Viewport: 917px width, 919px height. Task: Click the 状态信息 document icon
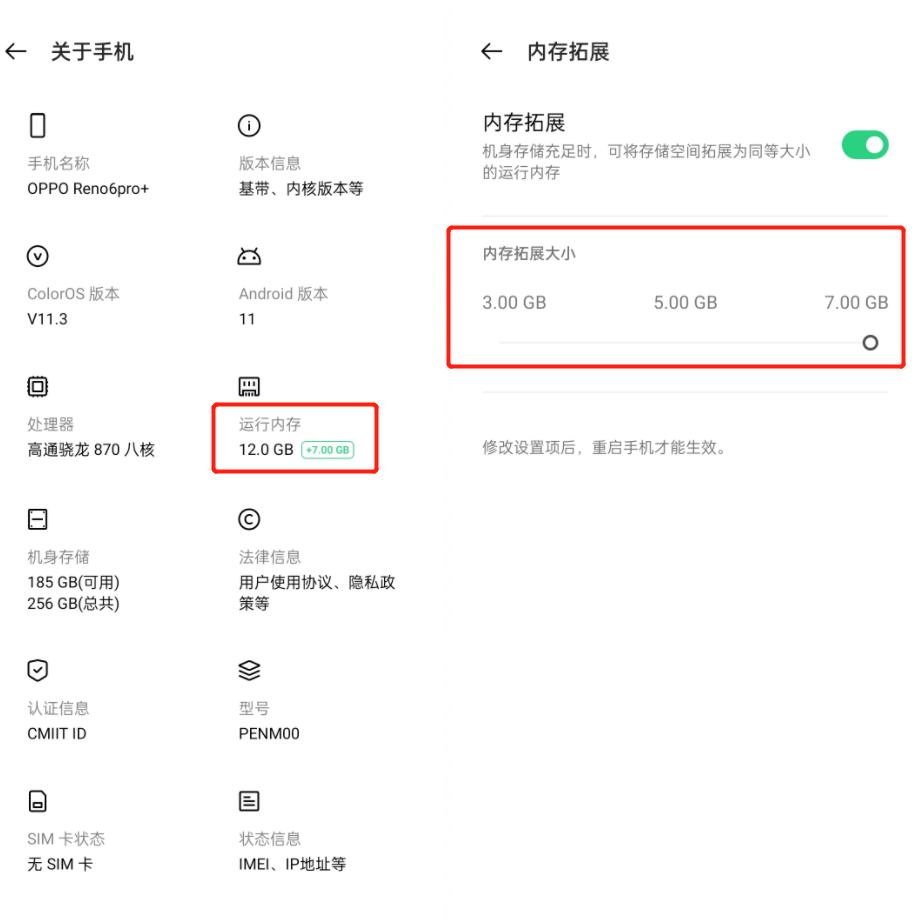pyautogui.click(x=248, y=799)
